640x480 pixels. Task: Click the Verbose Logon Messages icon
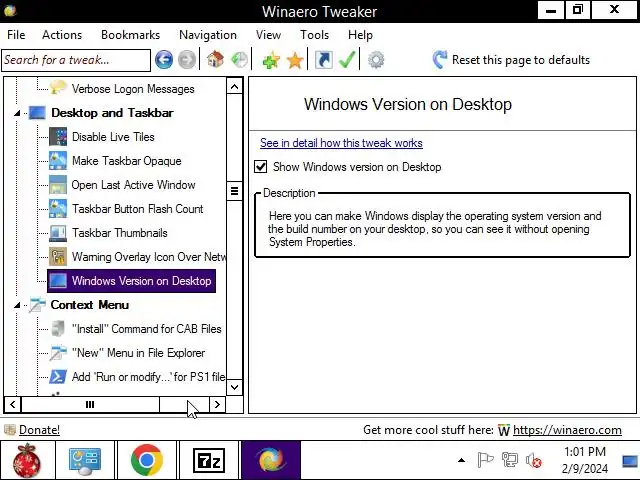pos(58,88)
